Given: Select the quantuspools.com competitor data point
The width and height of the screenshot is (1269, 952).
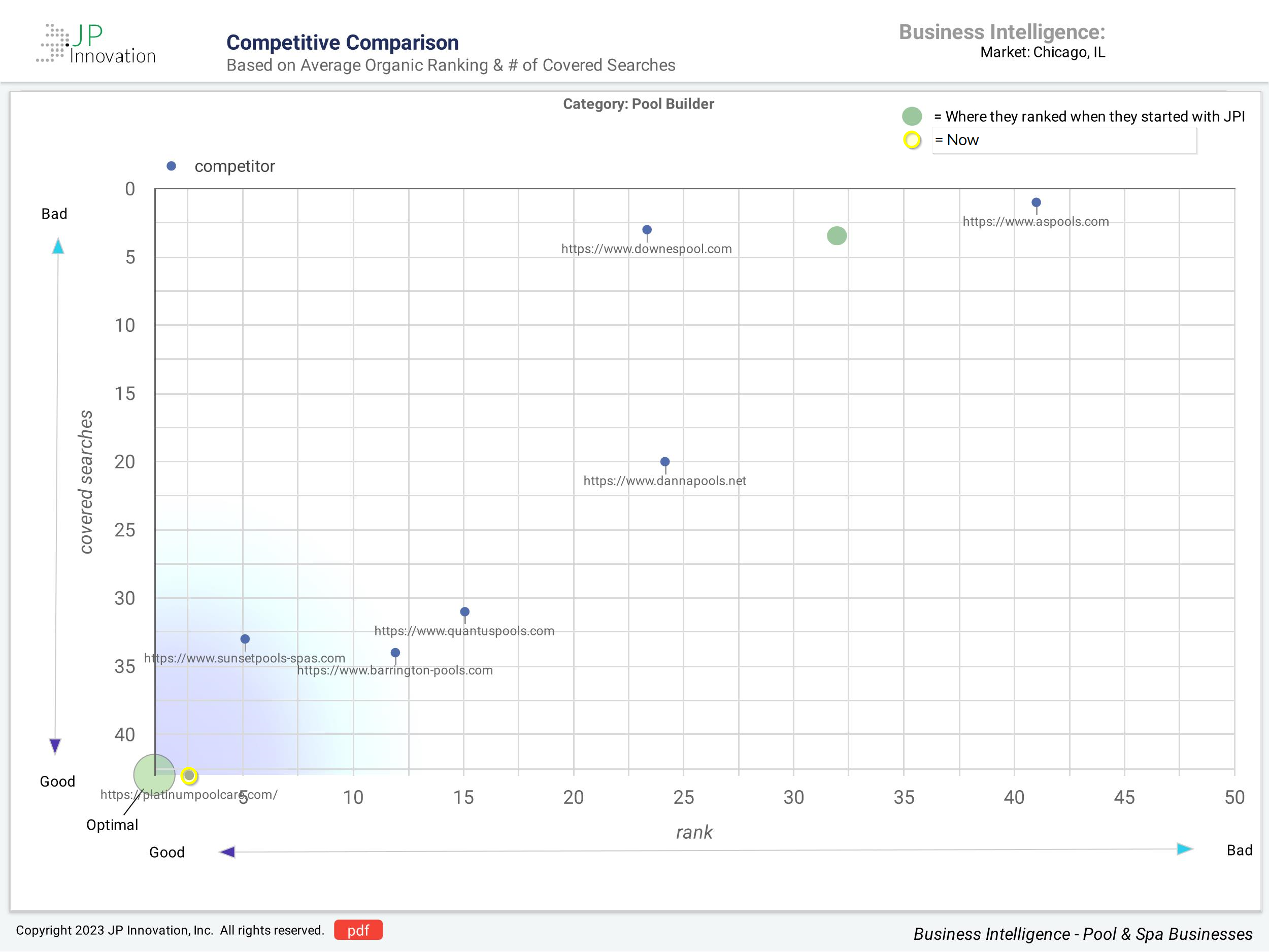Looking at the screenshot, I should (x=464, y=612).
